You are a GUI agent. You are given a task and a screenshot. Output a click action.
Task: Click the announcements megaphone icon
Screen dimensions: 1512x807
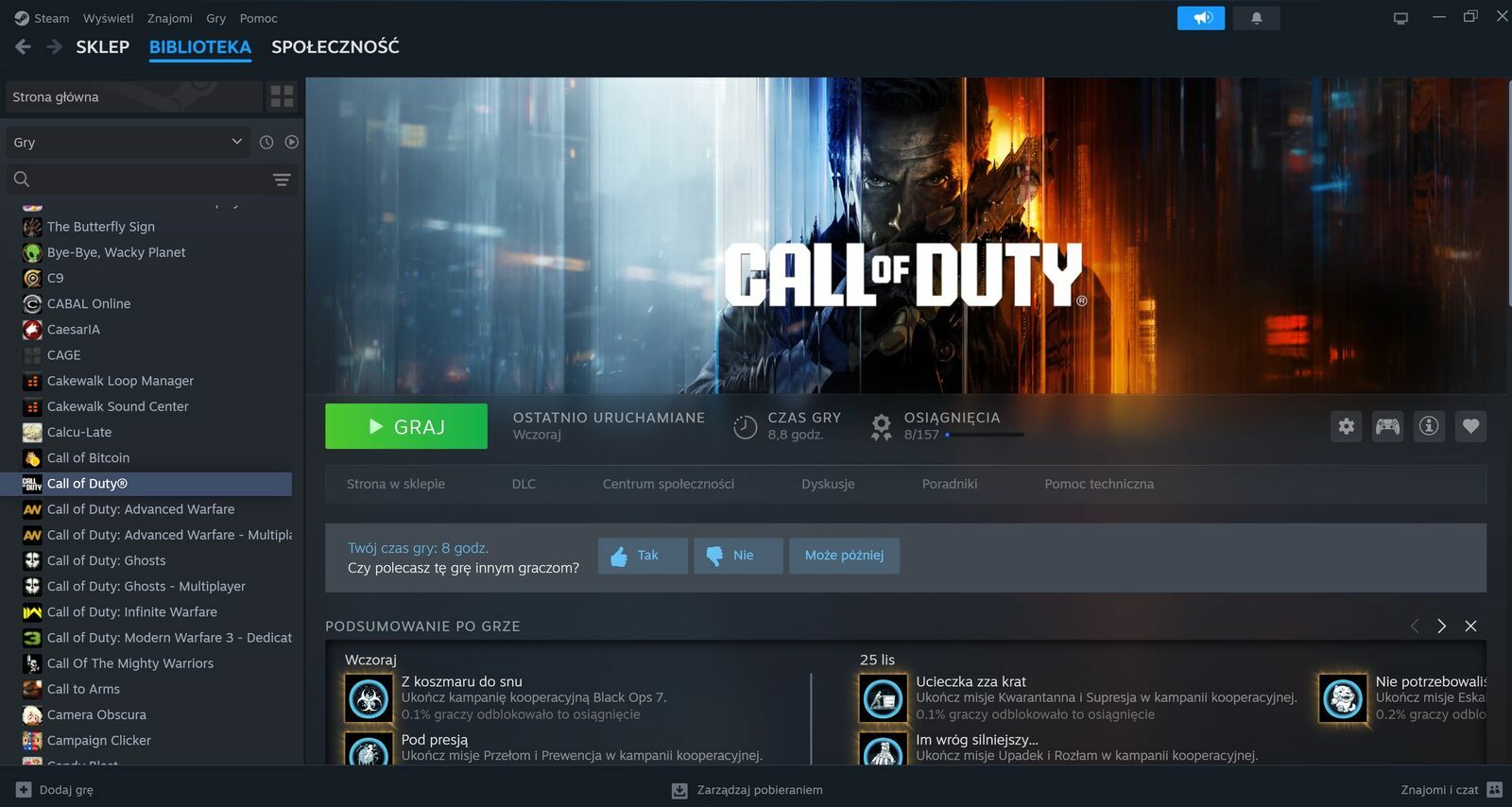pyautogui.click(x=1200, y=18)
